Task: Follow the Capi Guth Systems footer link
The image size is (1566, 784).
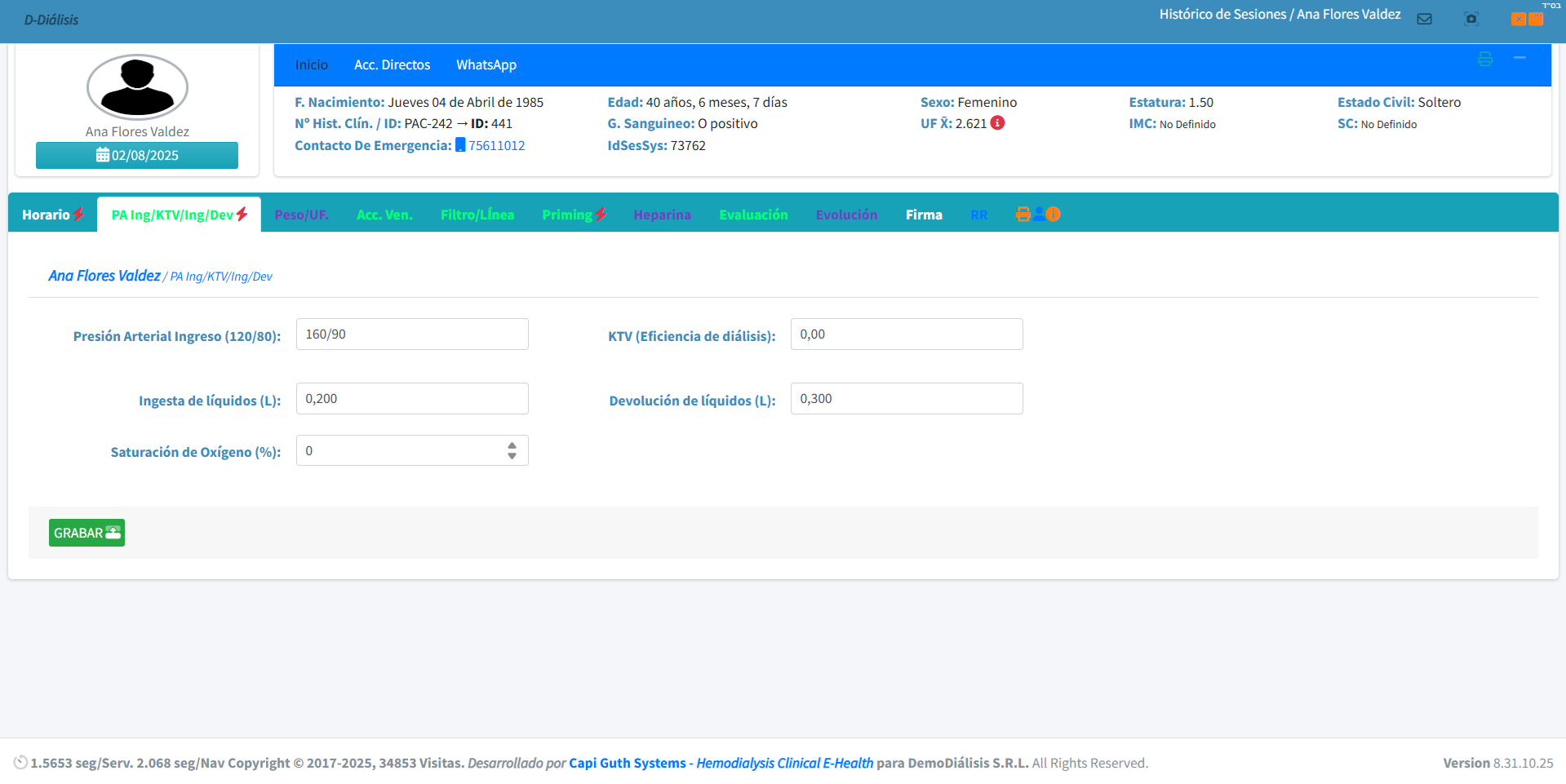Action: point(627,763)
